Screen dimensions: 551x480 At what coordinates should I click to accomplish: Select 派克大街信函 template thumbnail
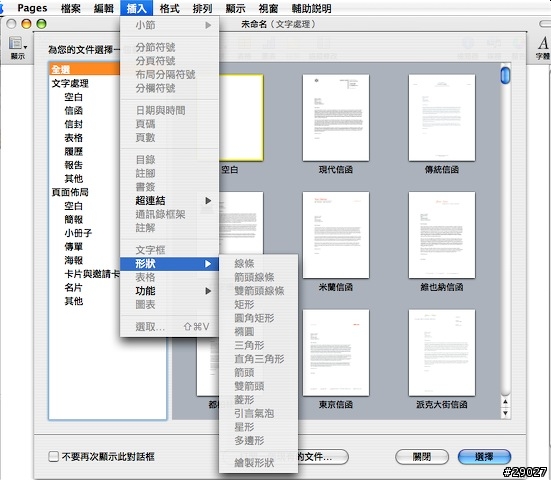(x=442, y=353)
